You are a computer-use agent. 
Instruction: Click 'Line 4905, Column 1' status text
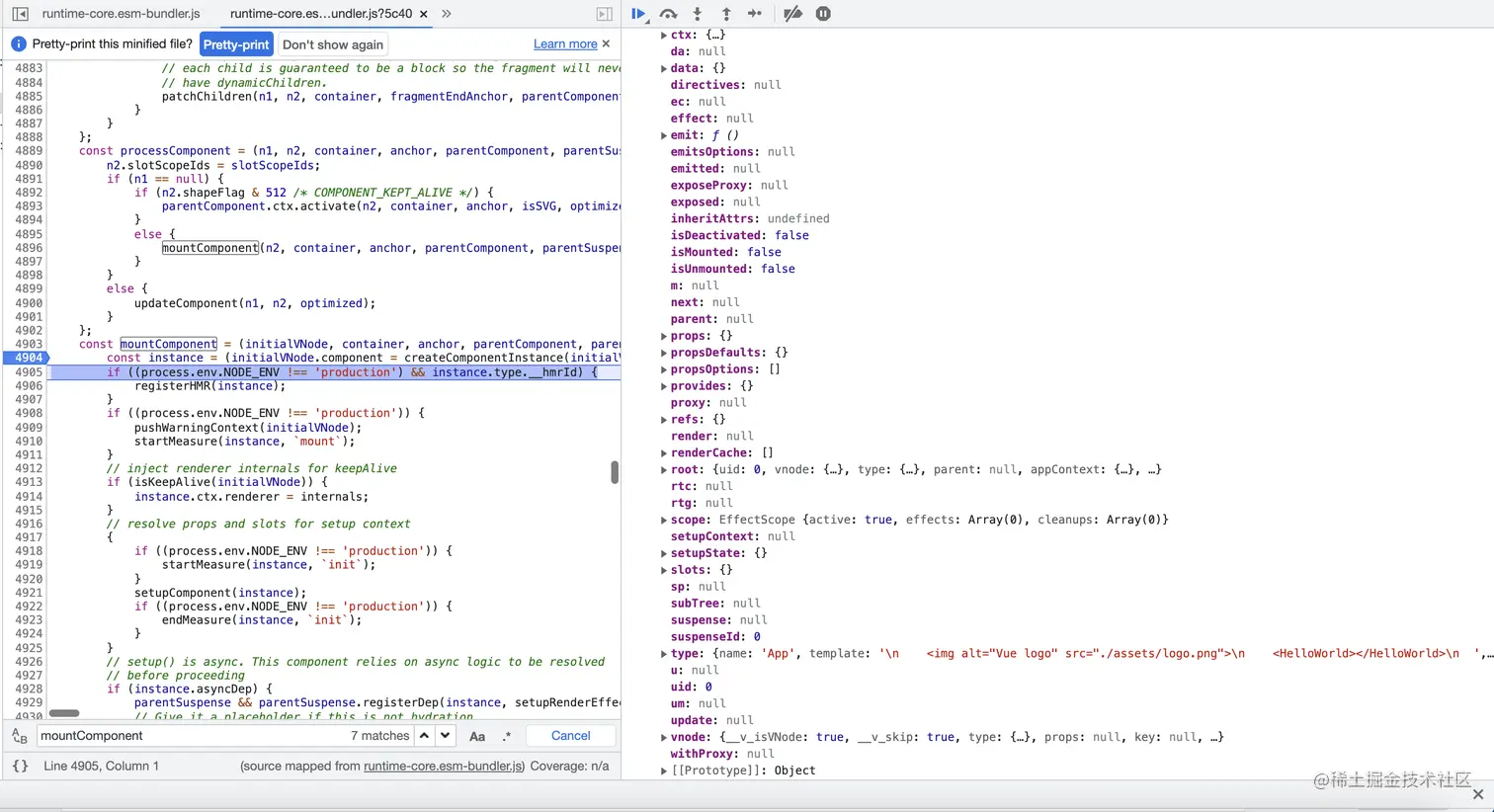click(x=101, y=767)
